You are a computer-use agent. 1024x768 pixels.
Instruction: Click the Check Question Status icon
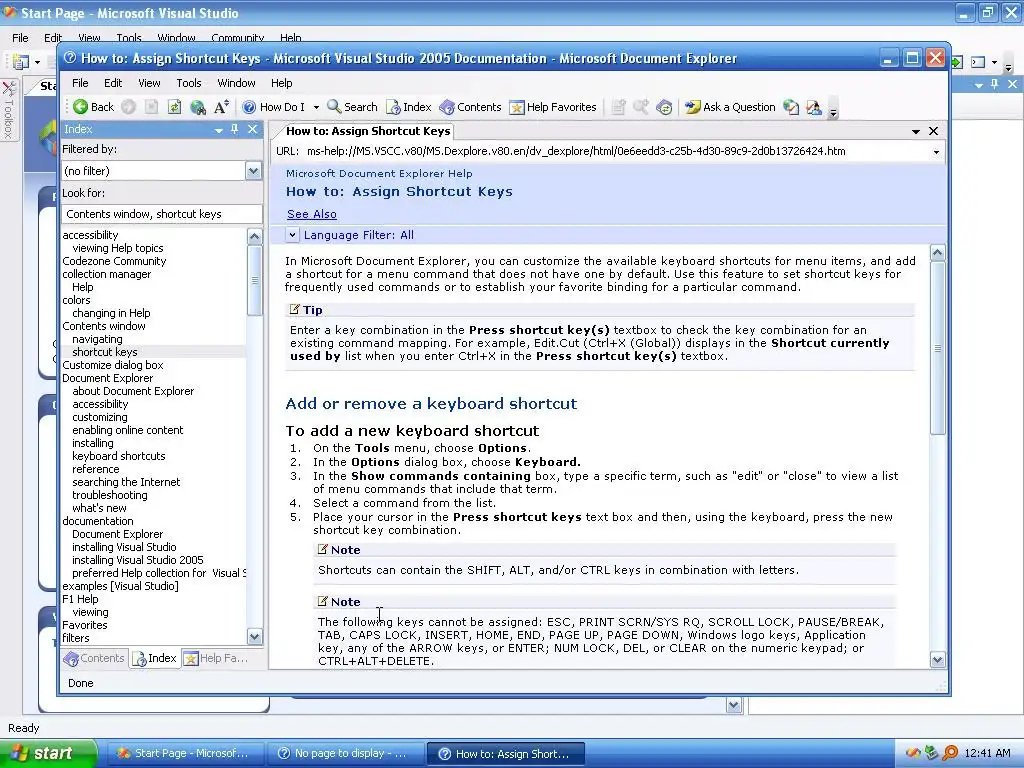tap(791, 107)
